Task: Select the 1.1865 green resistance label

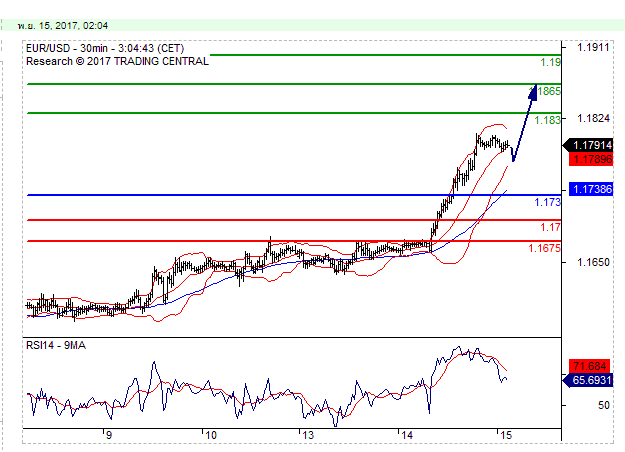Action: pos(549,91)
